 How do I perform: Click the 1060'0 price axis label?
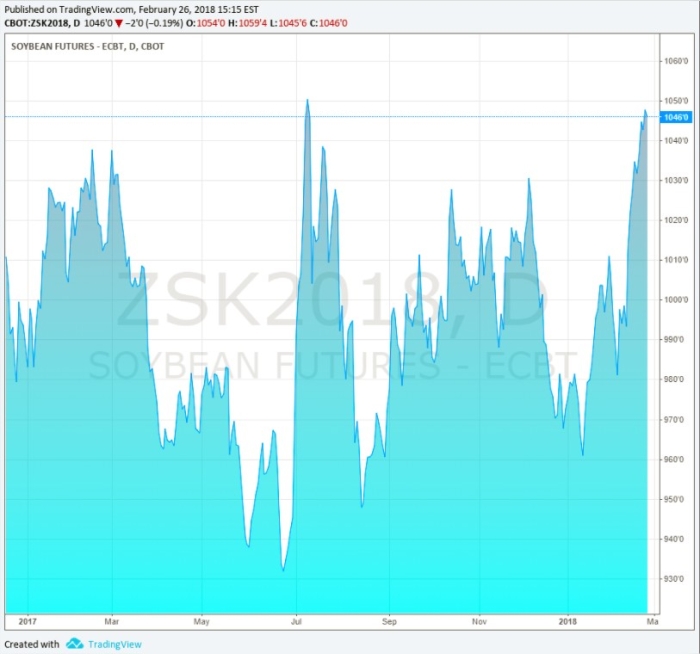pyautogui.click(x=676, y=61)
